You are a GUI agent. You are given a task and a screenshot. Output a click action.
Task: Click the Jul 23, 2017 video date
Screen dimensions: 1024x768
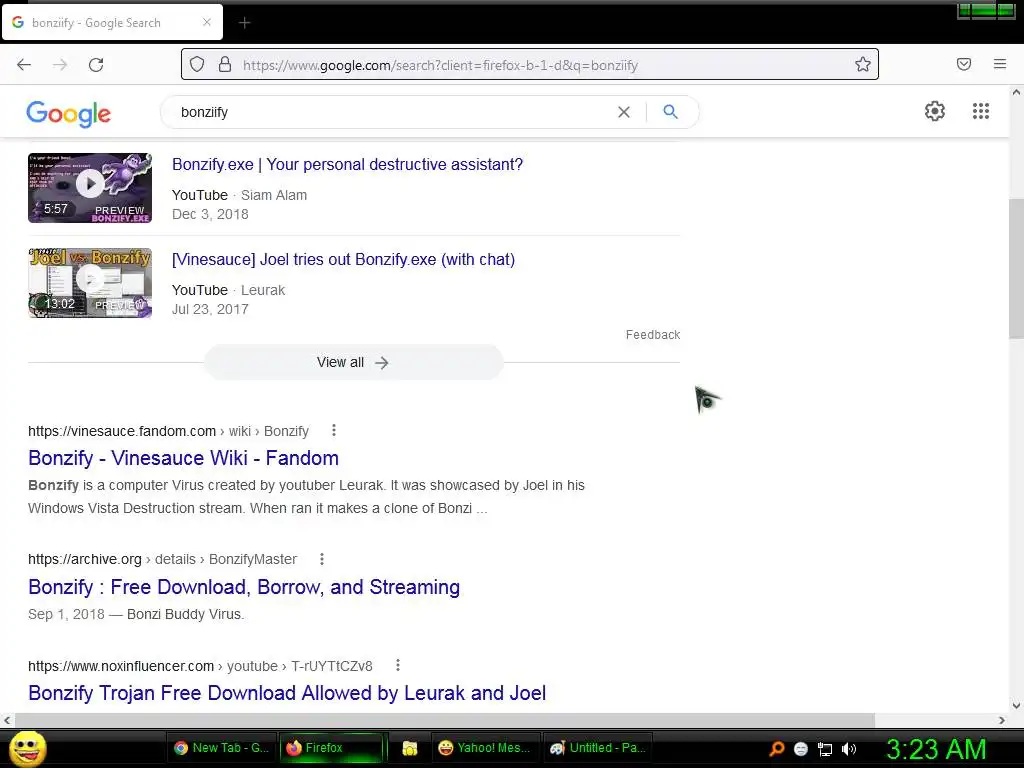pos(210,309)
